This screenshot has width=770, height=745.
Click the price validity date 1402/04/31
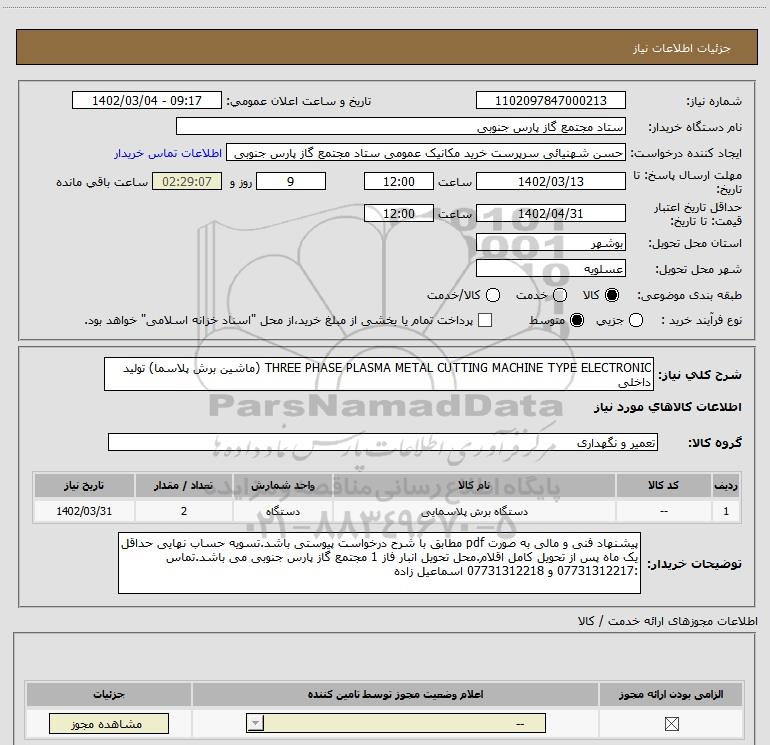click(550, 213)
